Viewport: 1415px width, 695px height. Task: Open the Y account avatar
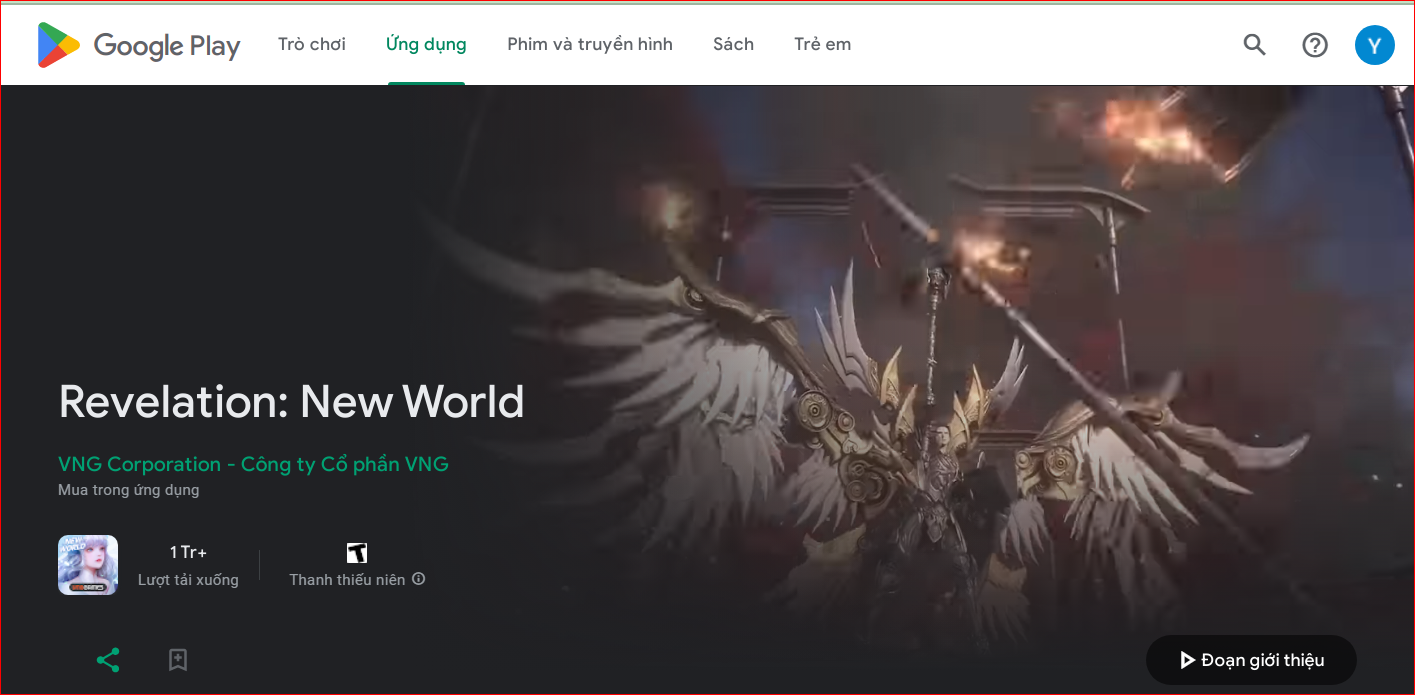pos(1374,45)
